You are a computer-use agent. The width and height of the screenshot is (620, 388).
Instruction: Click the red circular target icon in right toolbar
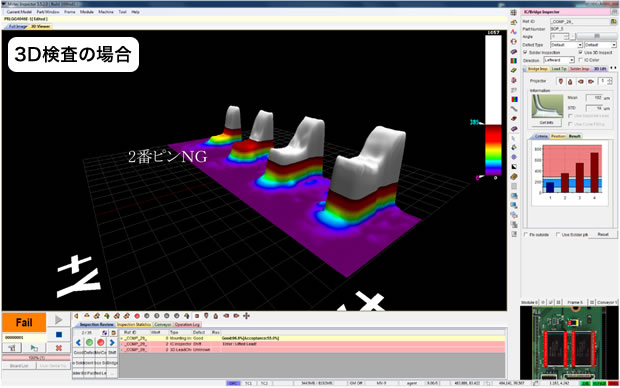tap(514, 41)
